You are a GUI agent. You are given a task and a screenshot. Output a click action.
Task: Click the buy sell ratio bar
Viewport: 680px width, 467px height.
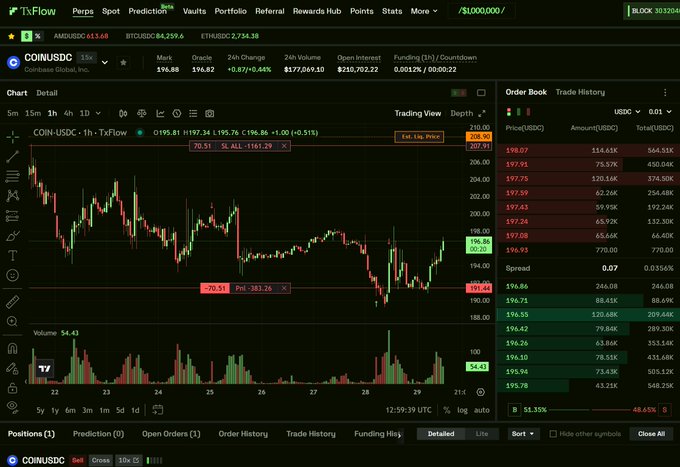click(589, 409)
